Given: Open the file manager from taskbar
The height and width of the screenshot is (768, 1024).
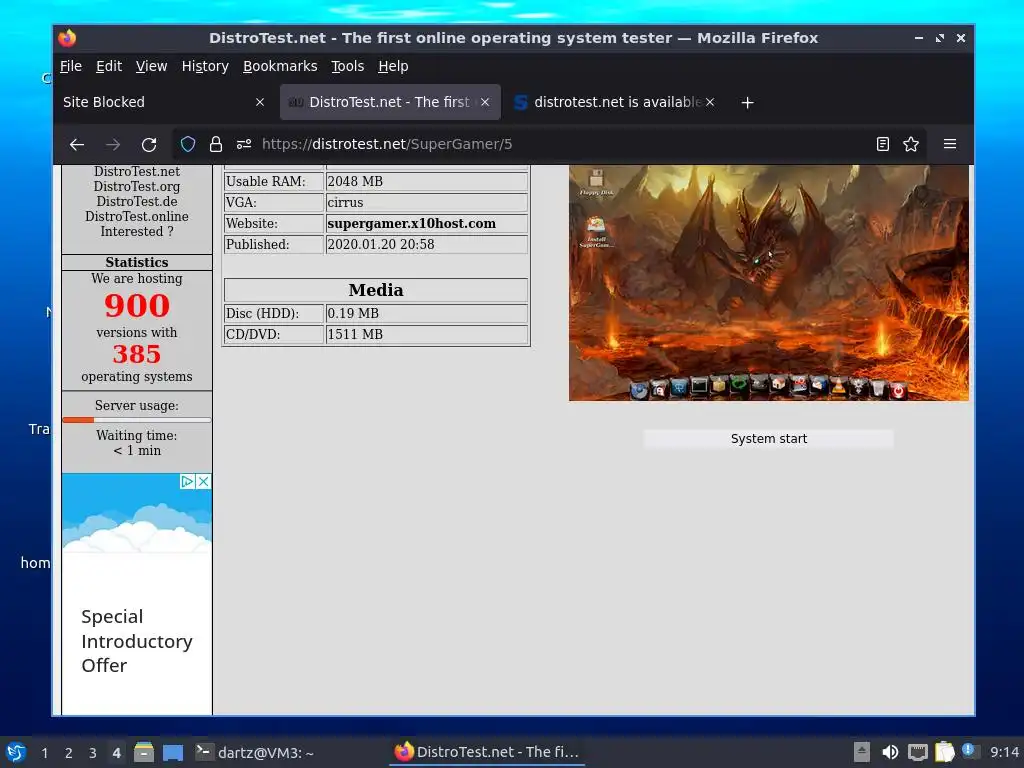Looking at the screenshot, I should click(144, 752).
